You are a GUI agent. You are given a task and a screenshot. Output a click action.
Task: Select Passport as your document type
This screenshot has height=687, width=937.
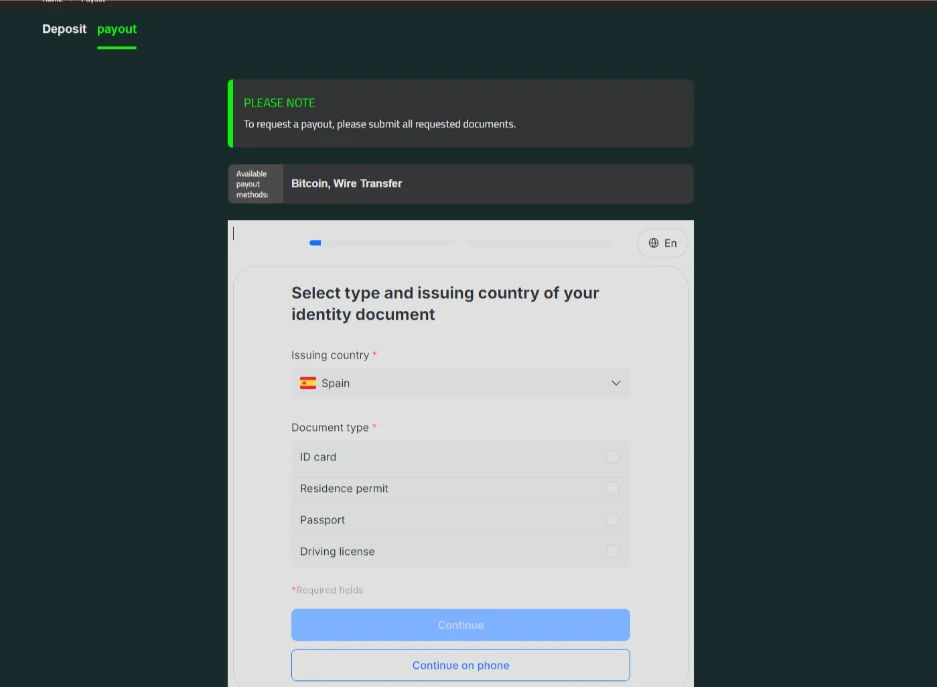(614, 519)
